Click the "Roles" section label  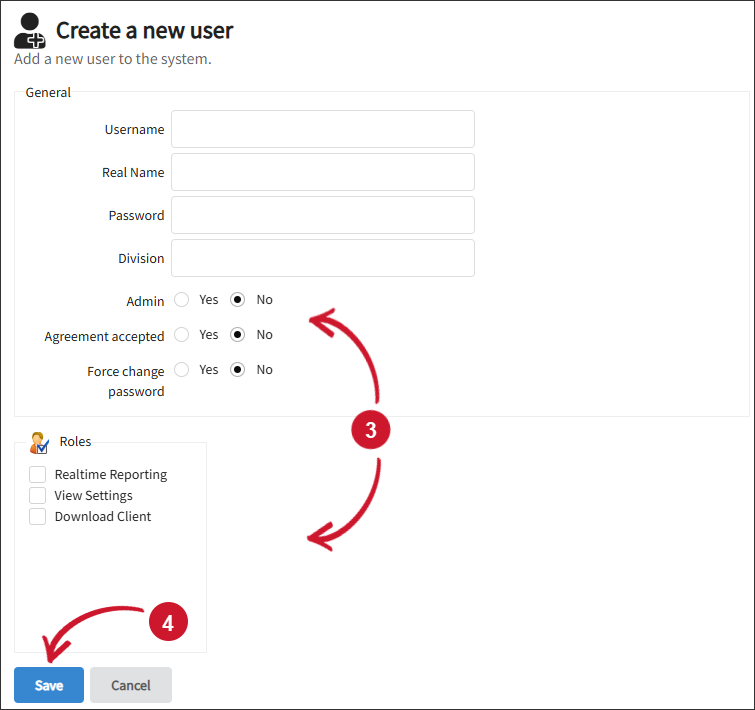point(75,441)
